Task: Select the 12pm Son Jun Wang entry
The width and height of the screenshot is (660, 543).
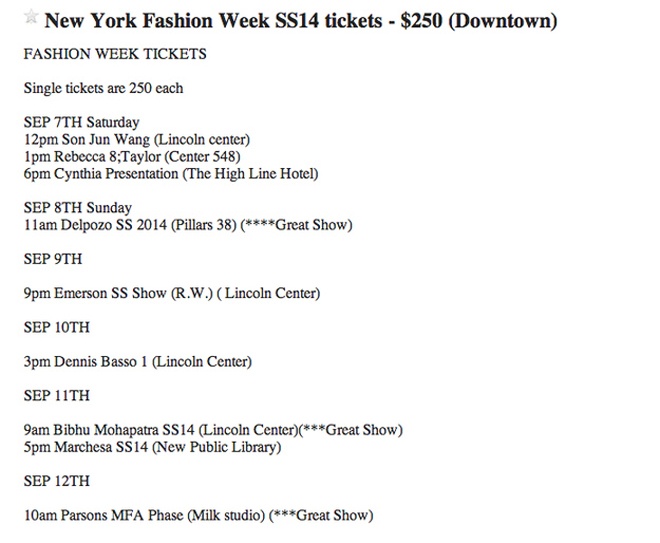Action: click(x=136, y=139)
